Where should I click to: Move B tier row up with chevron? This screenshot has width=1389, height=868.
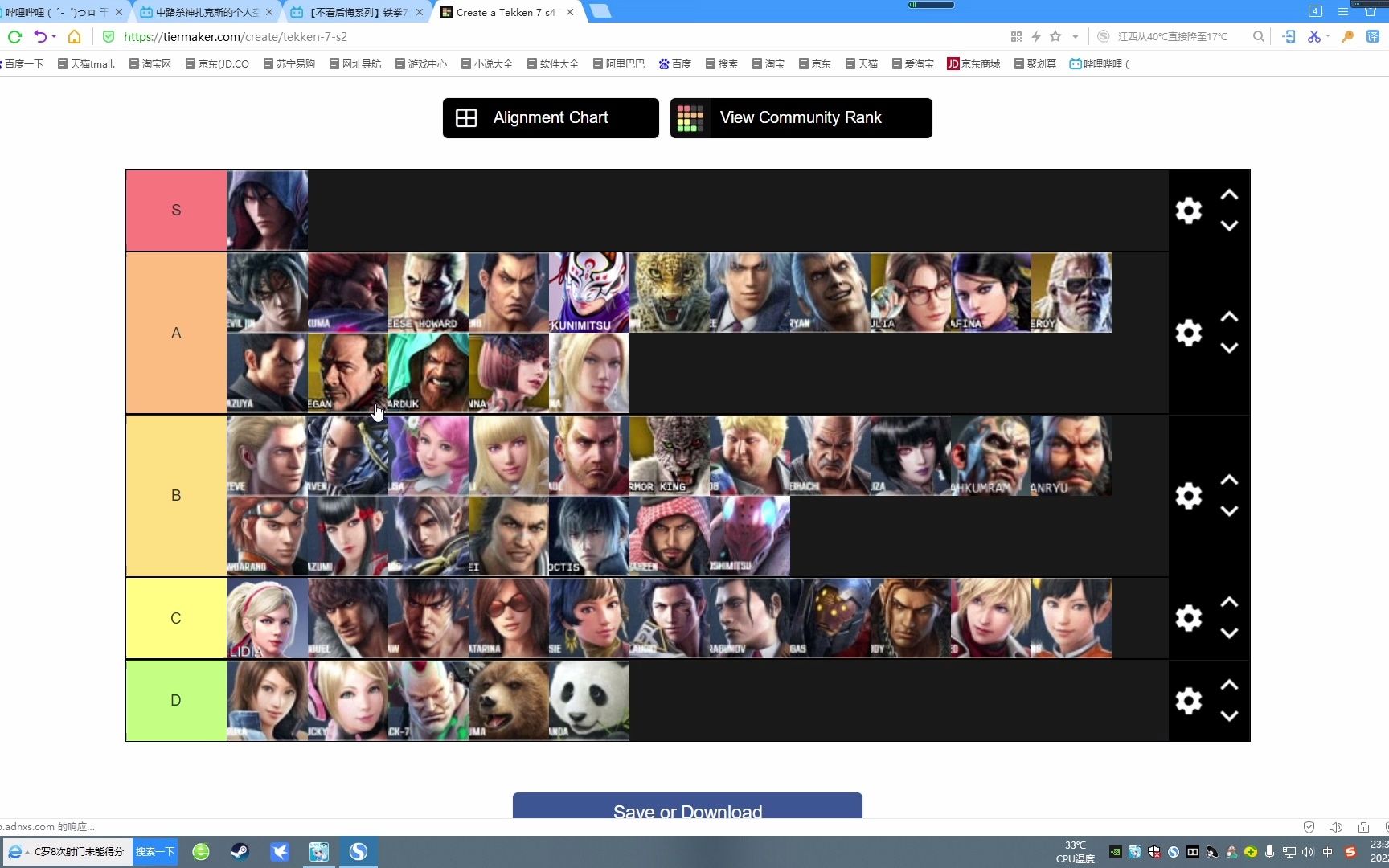[x=1229, y=480]
